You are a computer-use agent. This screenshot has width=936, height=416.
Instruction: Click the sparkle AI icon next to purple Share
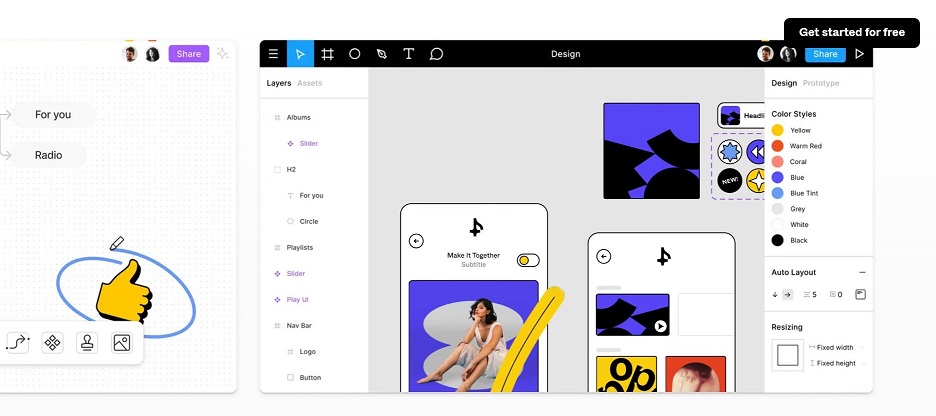click(223, 54)
